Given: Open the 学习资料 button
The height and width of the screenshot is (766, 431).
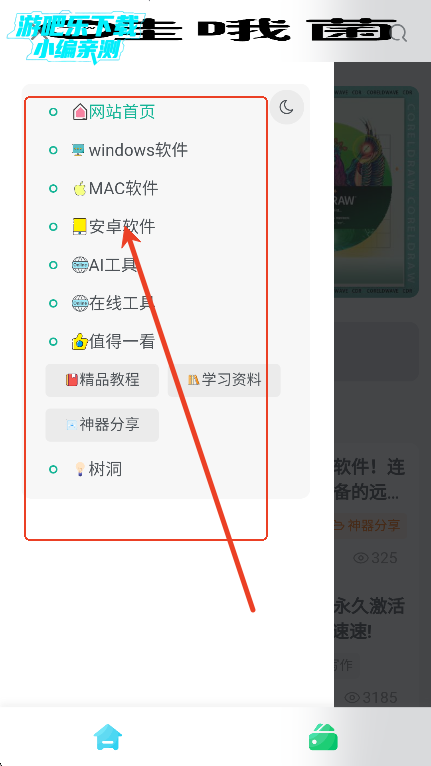Looking at the screenshot, I should (x=224, y=380).
